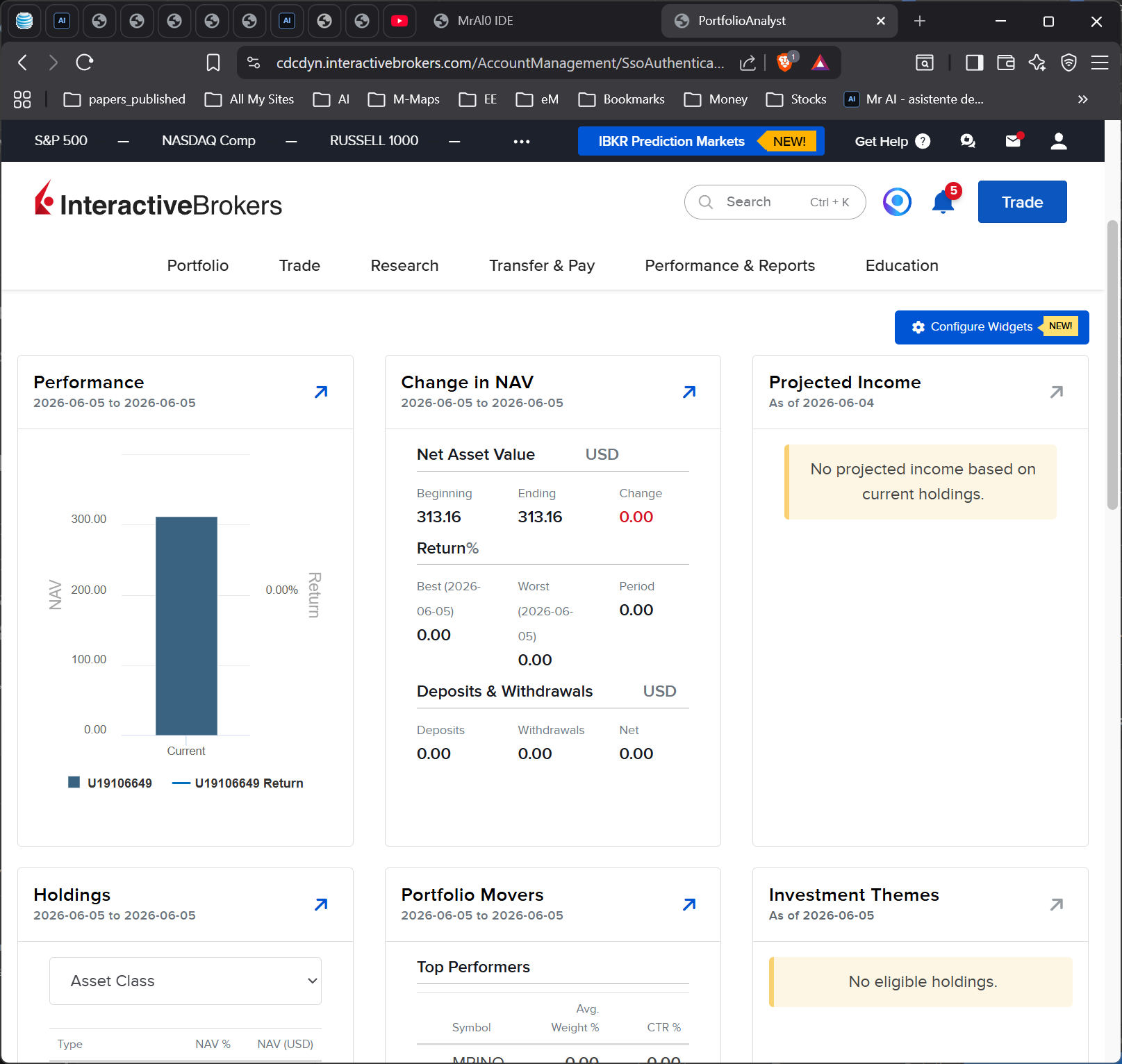The height and width of the screenshot is (1064, 1122).
Task: Open a new browser tab
Action: click(920, 21)
